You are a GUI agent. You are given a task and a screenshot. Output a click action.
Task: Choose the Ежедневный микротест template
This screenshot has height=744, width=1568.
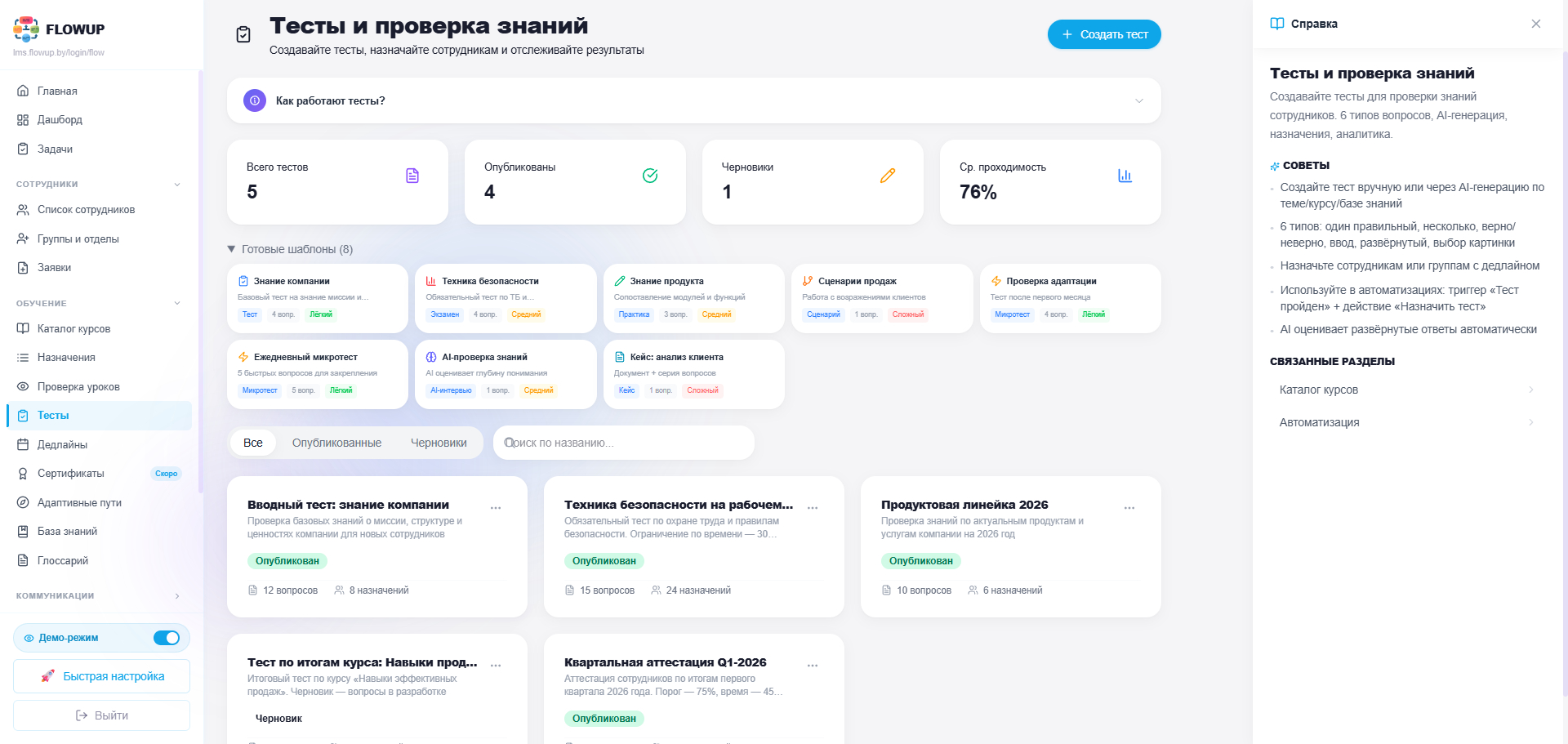coord(318,374)
